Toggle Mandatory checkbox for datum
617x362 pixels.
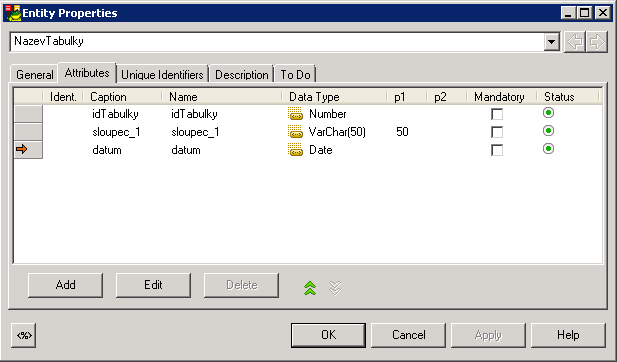(x=497, y=150)
